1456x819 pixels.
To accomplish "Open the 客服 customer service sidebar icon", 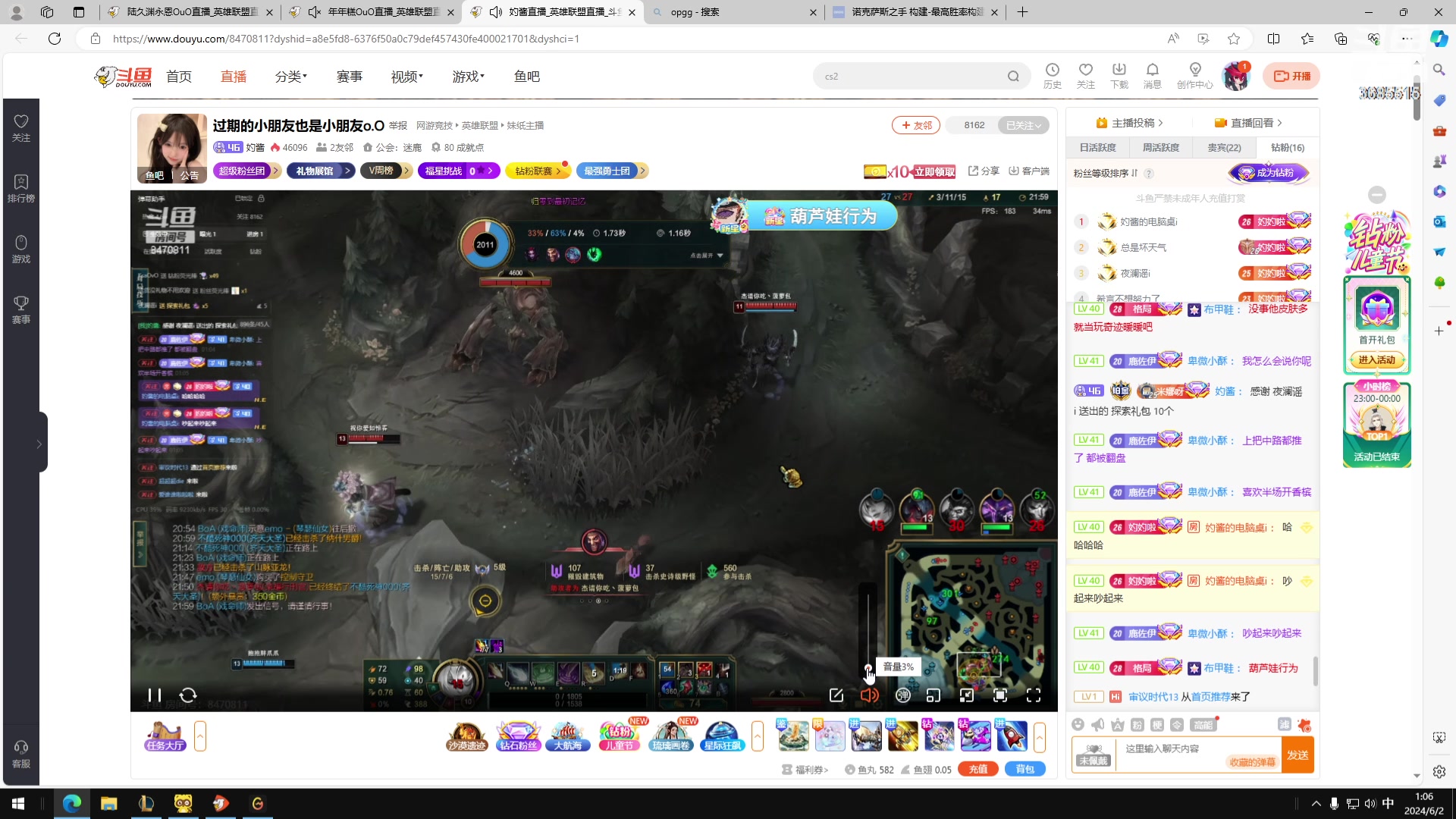I will coord(21,755).
